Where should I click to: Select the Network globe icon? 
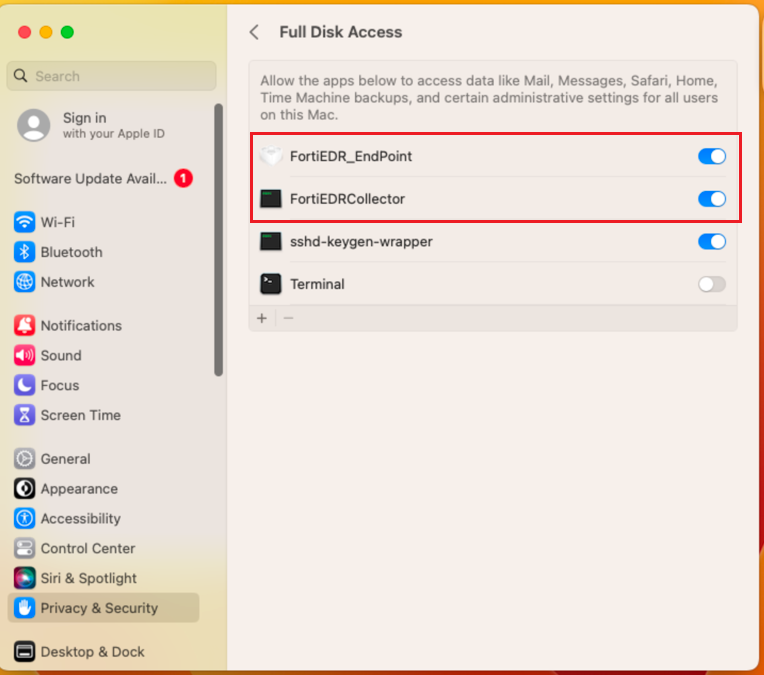[25, 282]
